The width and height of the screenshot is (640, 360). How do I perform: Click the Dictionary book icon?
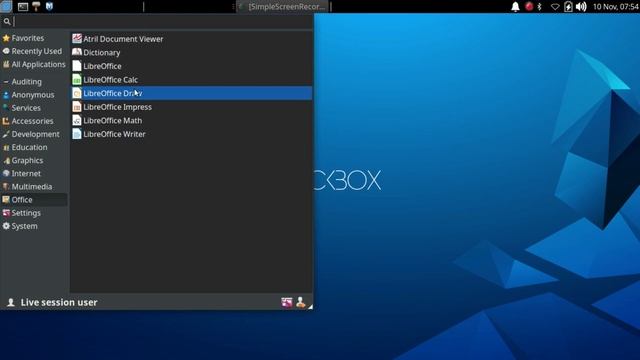click(77, 52)
